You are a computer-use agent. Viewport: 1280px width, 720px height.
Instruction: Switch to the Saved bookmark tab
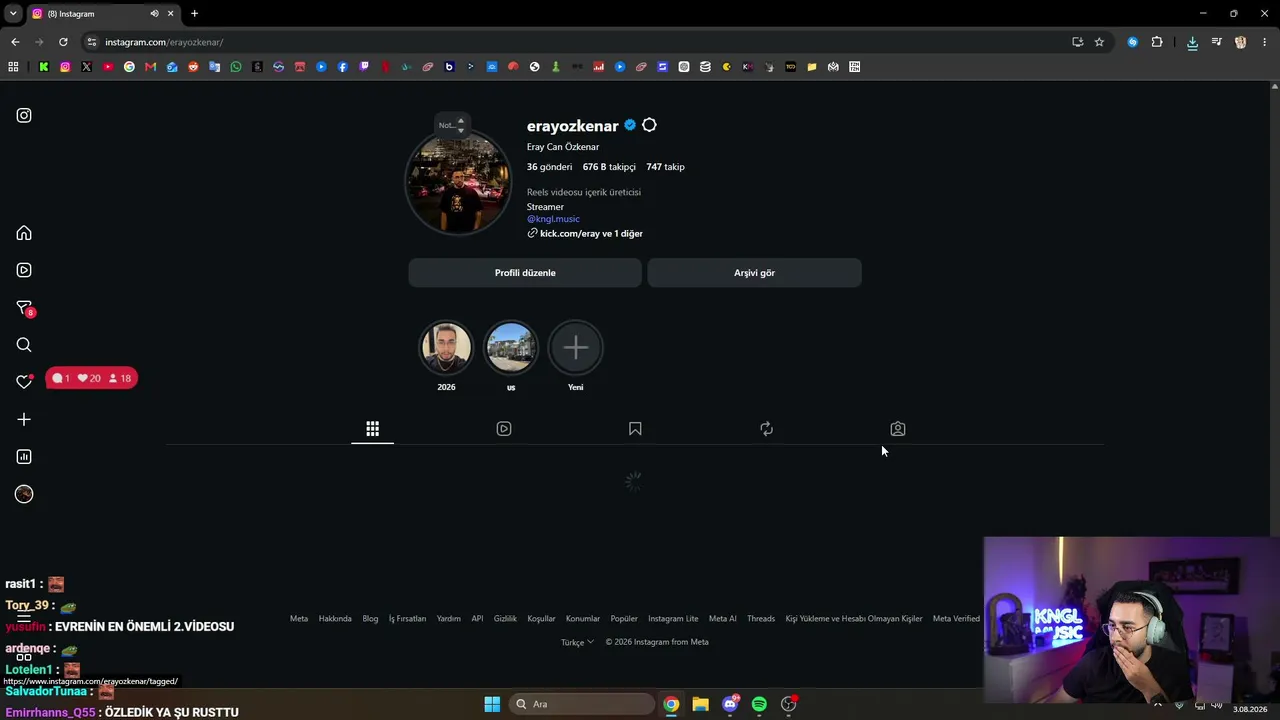click(x=635, y=429)
